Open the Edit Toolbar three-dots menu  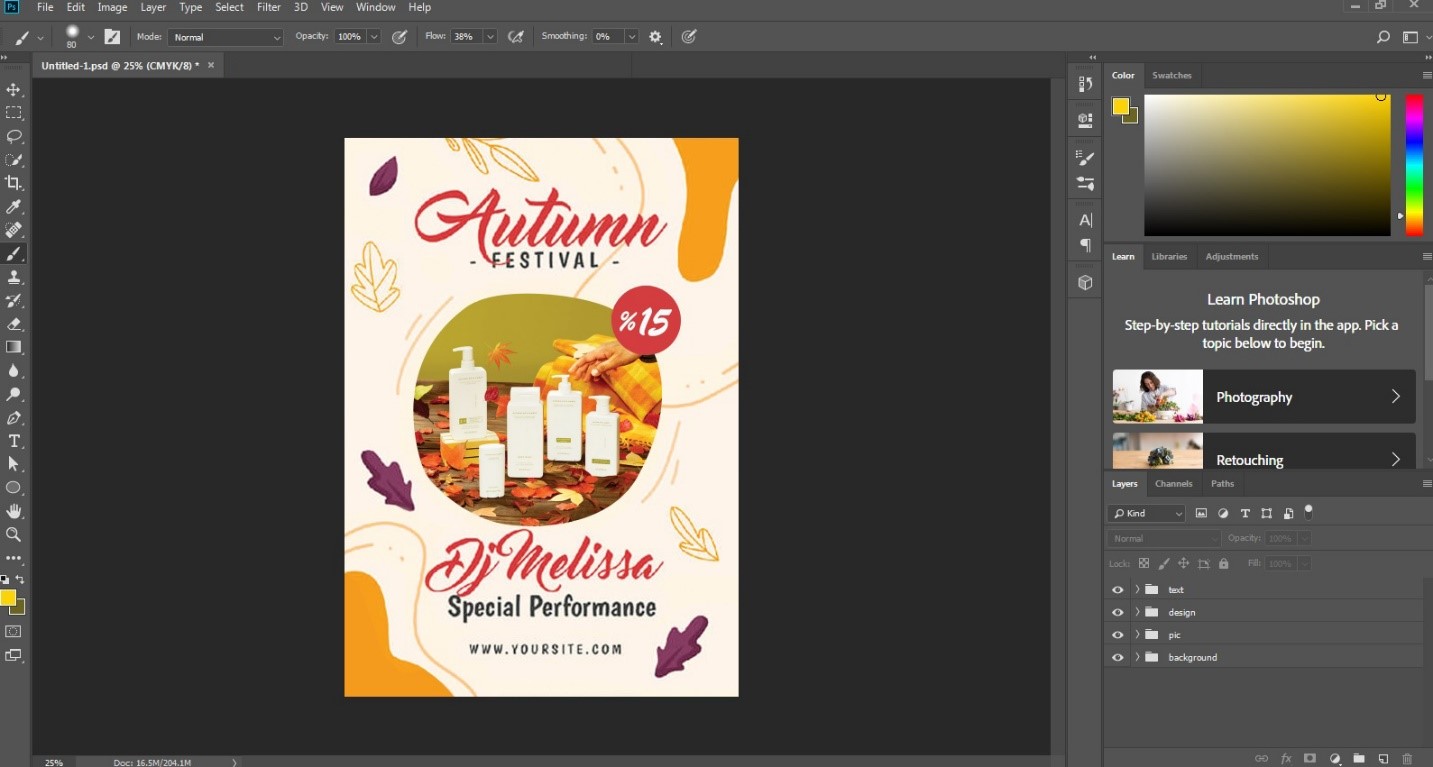point(14,558)
